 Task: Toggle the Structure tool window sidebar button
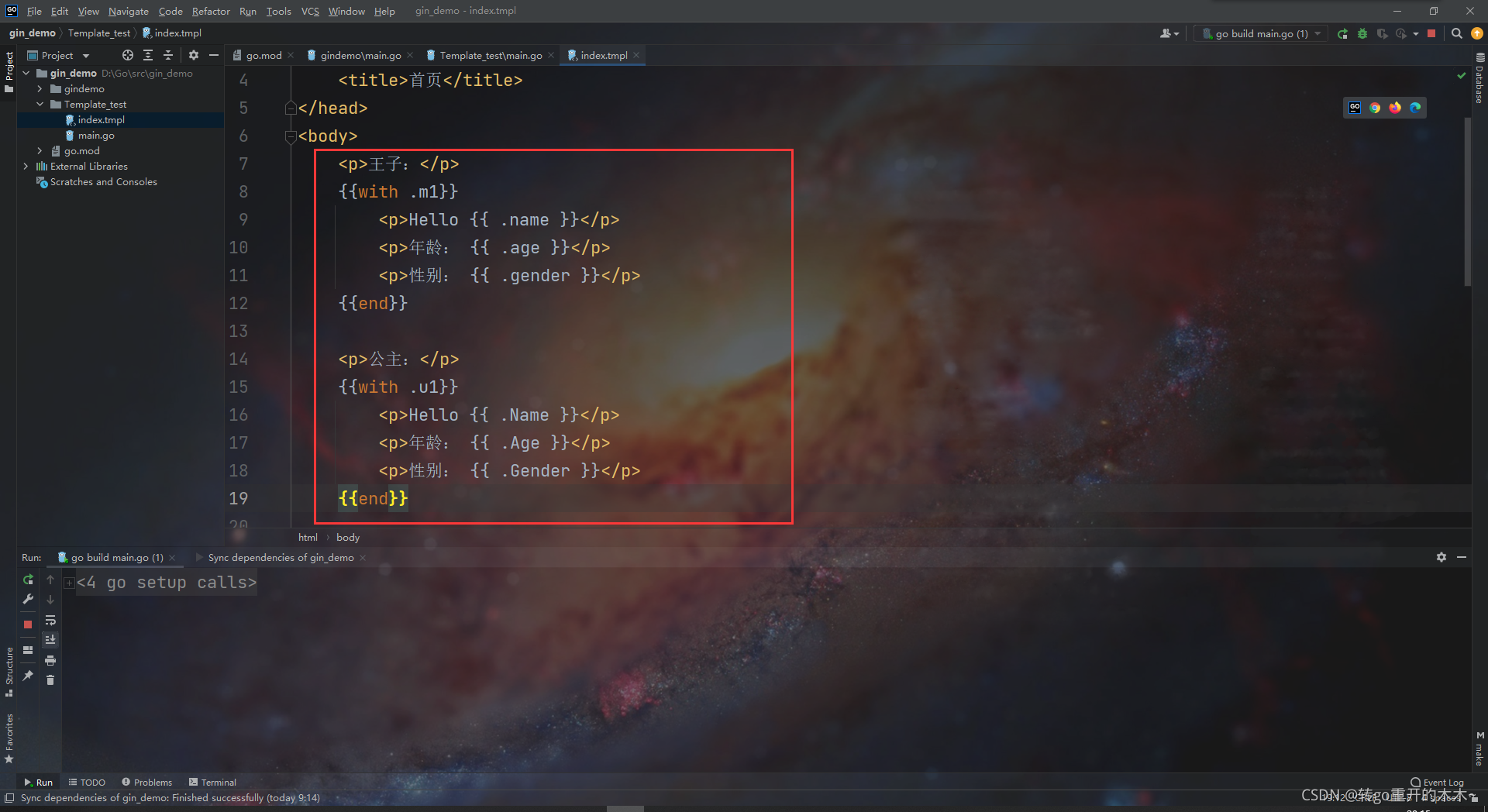click(9, 671)
